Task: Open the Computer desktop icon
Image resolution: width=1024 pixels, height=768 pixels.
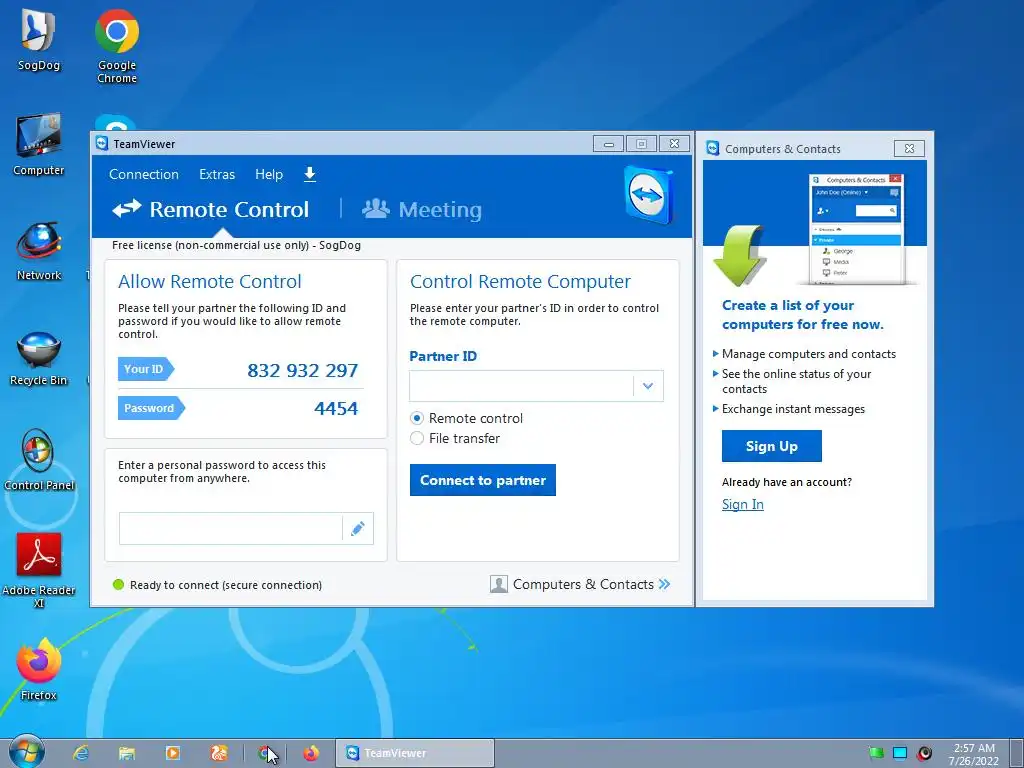Action: pos(38,144)
